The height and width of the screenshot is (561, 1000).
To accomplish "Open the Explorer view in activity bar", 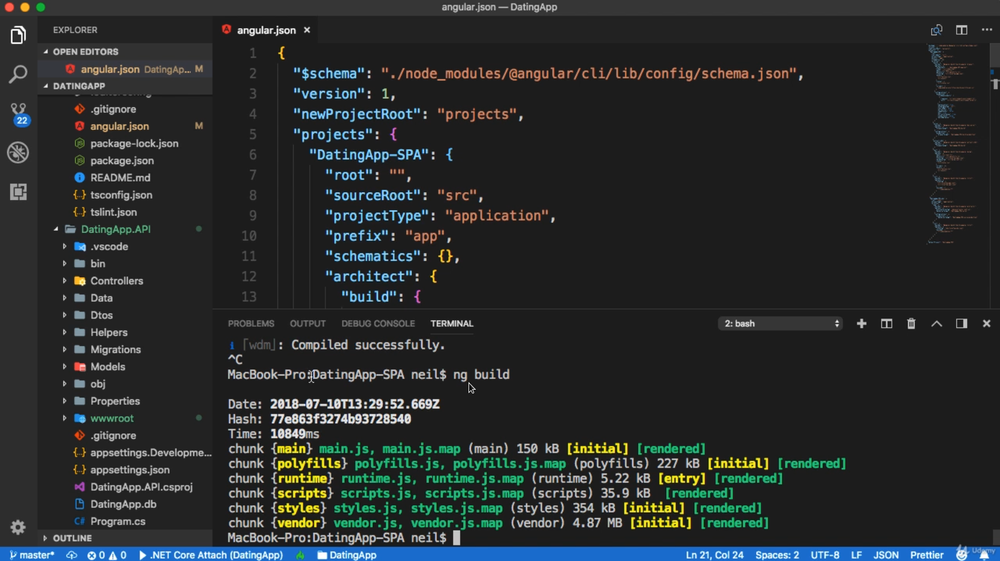I will [x=18, y=36].
